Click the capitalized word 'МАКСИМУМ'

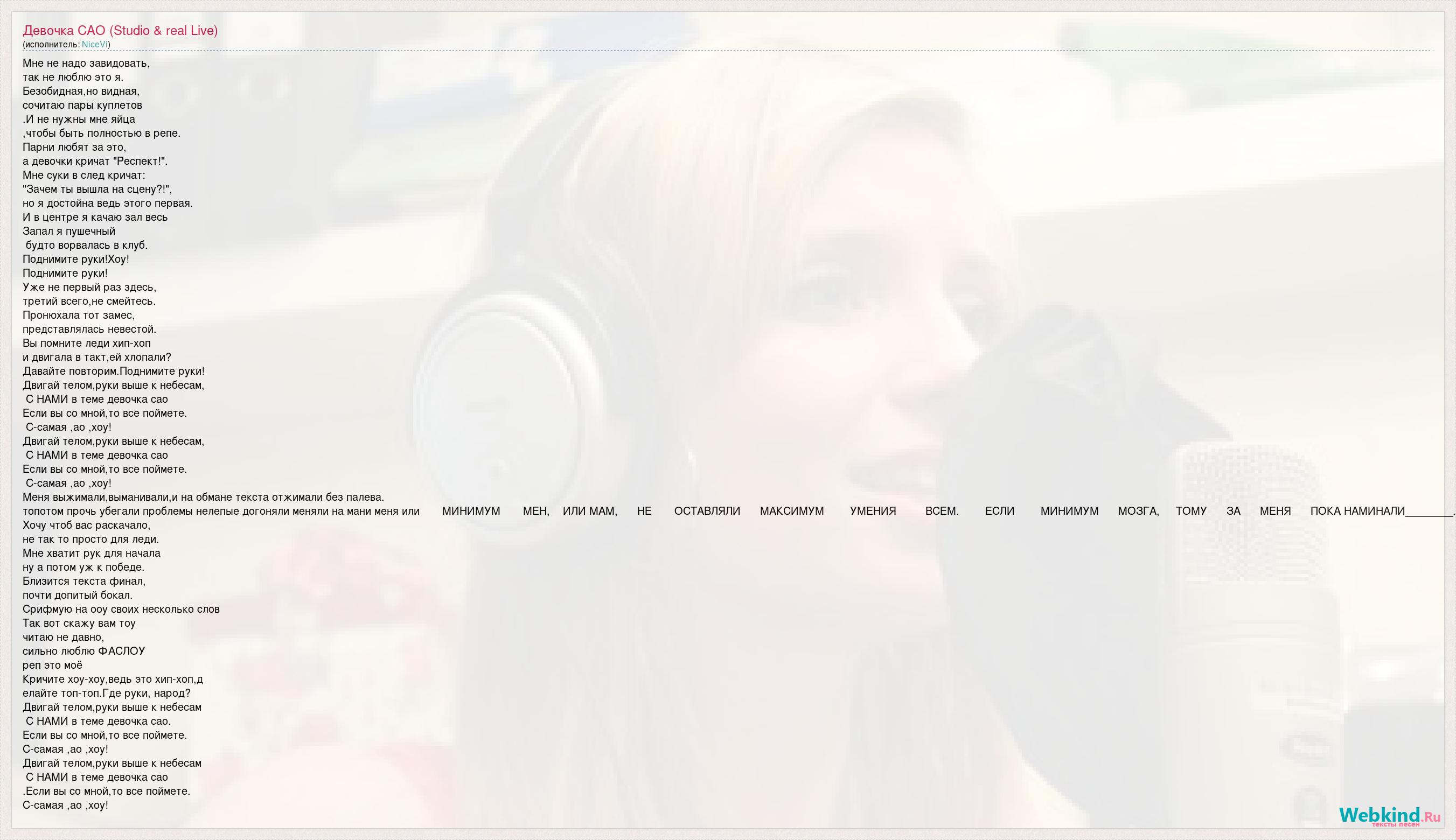tap(791, 511)
